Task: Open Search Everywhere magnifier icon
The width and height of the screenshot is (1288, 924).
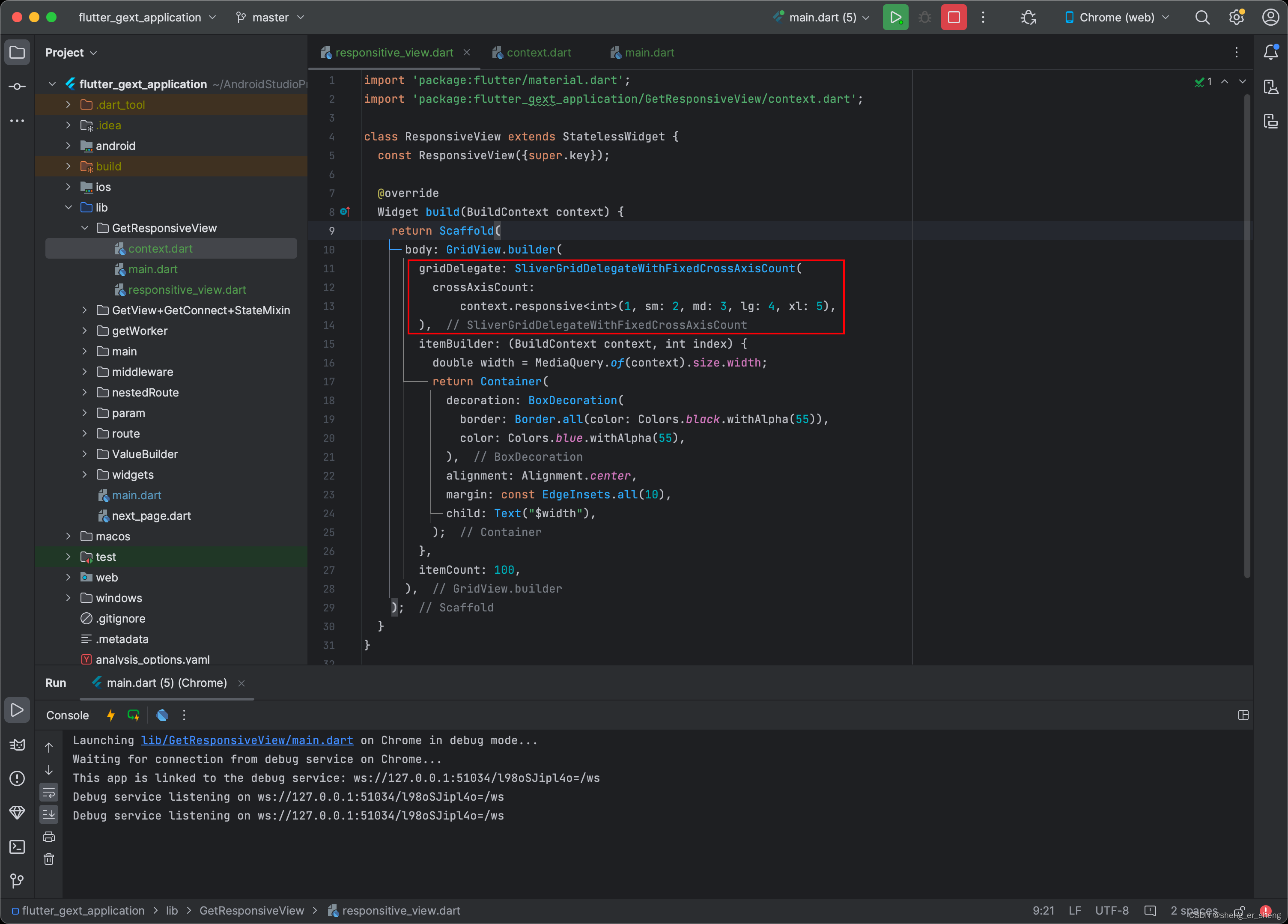Action: tap(1202, 18)
